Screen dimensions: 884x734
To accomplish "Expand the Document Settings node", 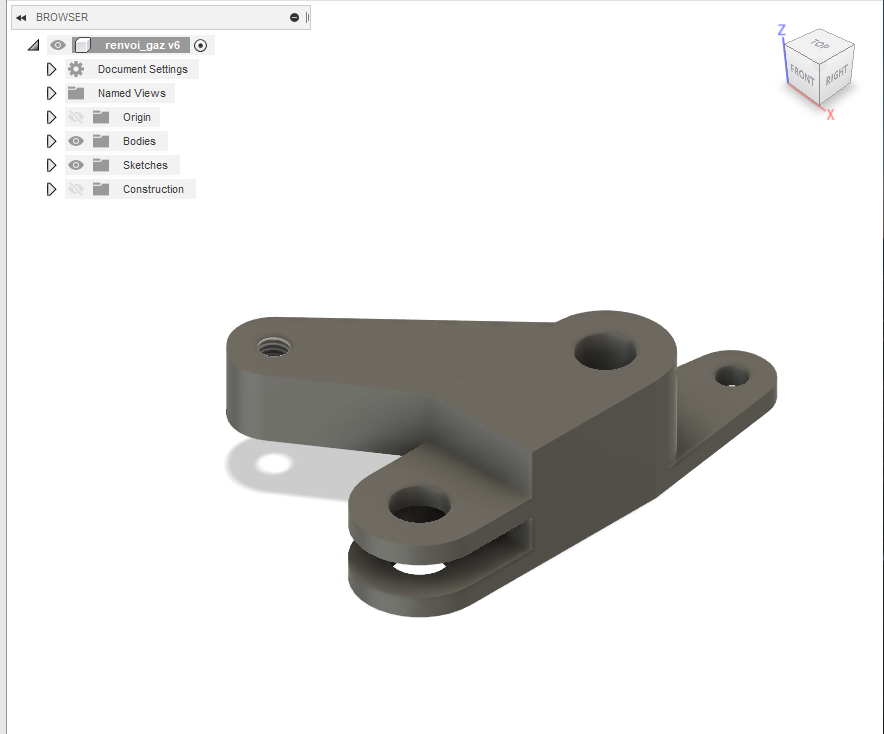I will (x=51, y=69).
